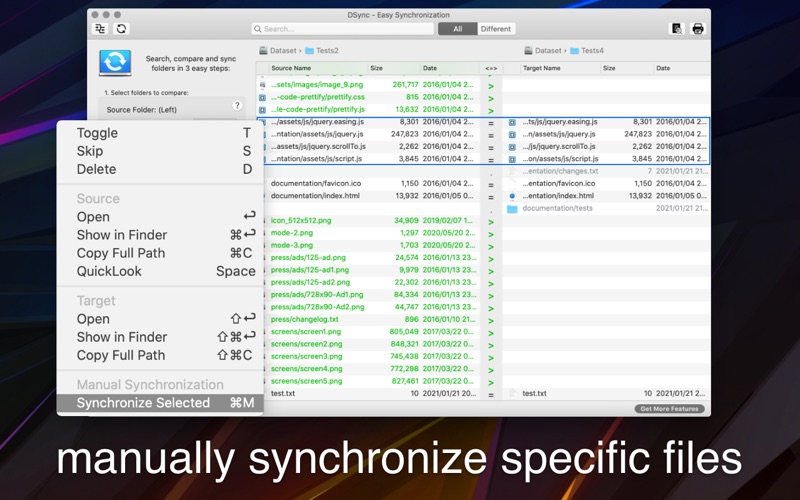
Task: Click sync arrow for mode-2.png row
Action: [491, 234]
